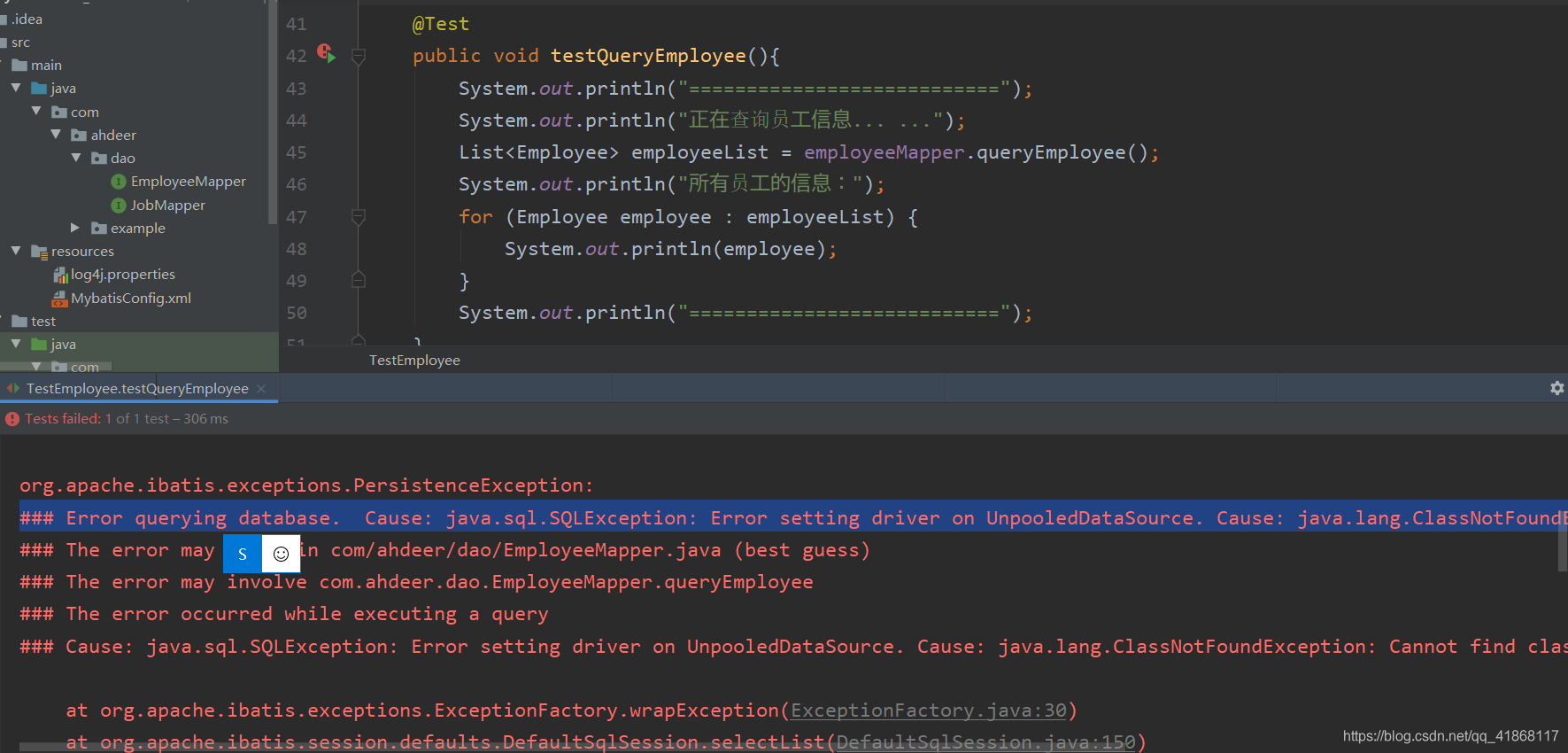Collapse the resources folder node
Viewport: 1568px width, 753px height.
pos(16,251)
